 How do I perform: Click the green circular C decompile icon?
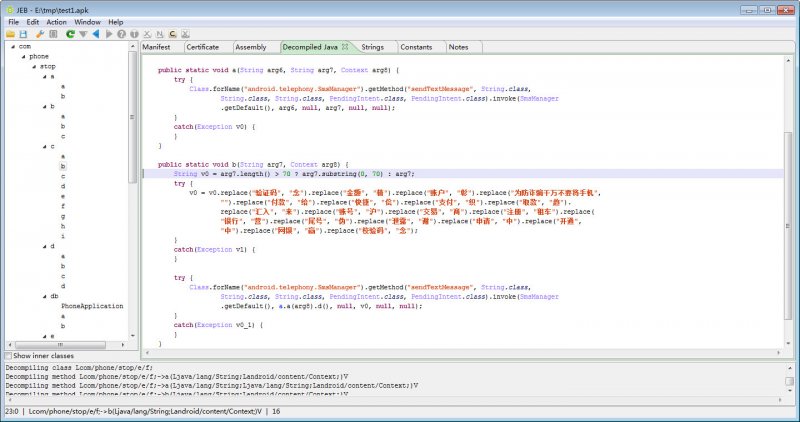click(x=70, y=34)
